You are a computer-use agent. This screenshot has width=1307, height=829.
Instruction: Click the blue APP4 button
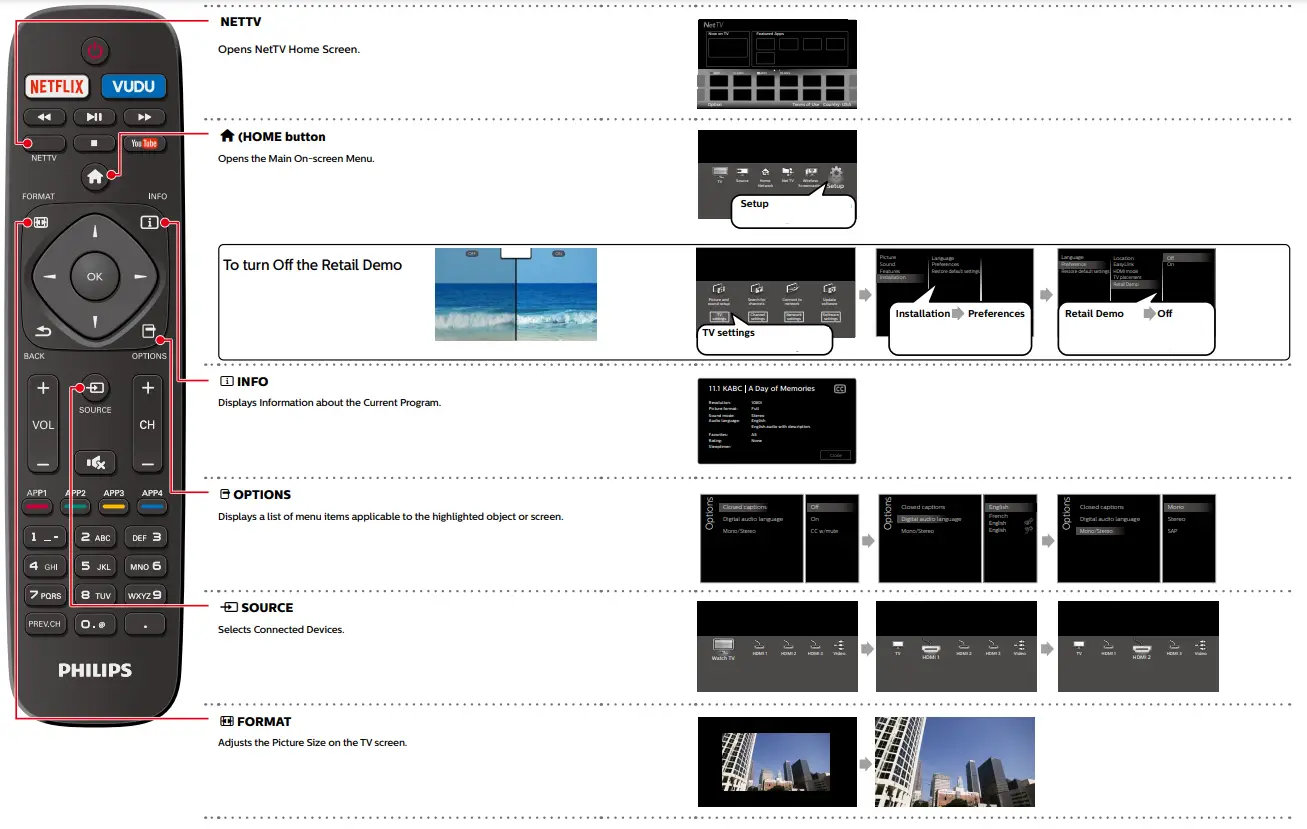[152, 506]
